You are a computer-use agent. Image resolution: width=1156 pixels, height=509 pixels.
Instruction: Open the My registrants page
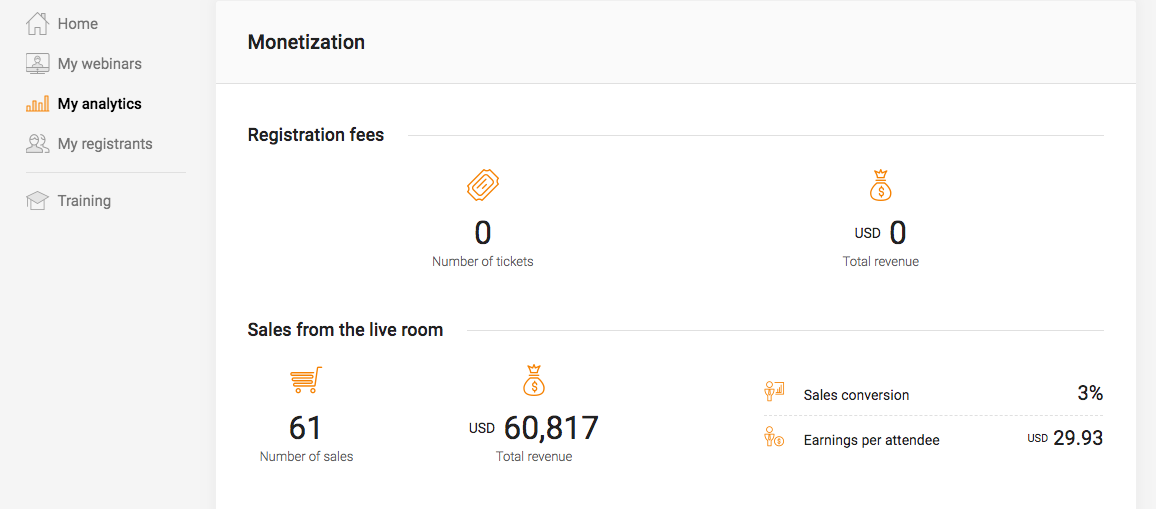point(105,144)
